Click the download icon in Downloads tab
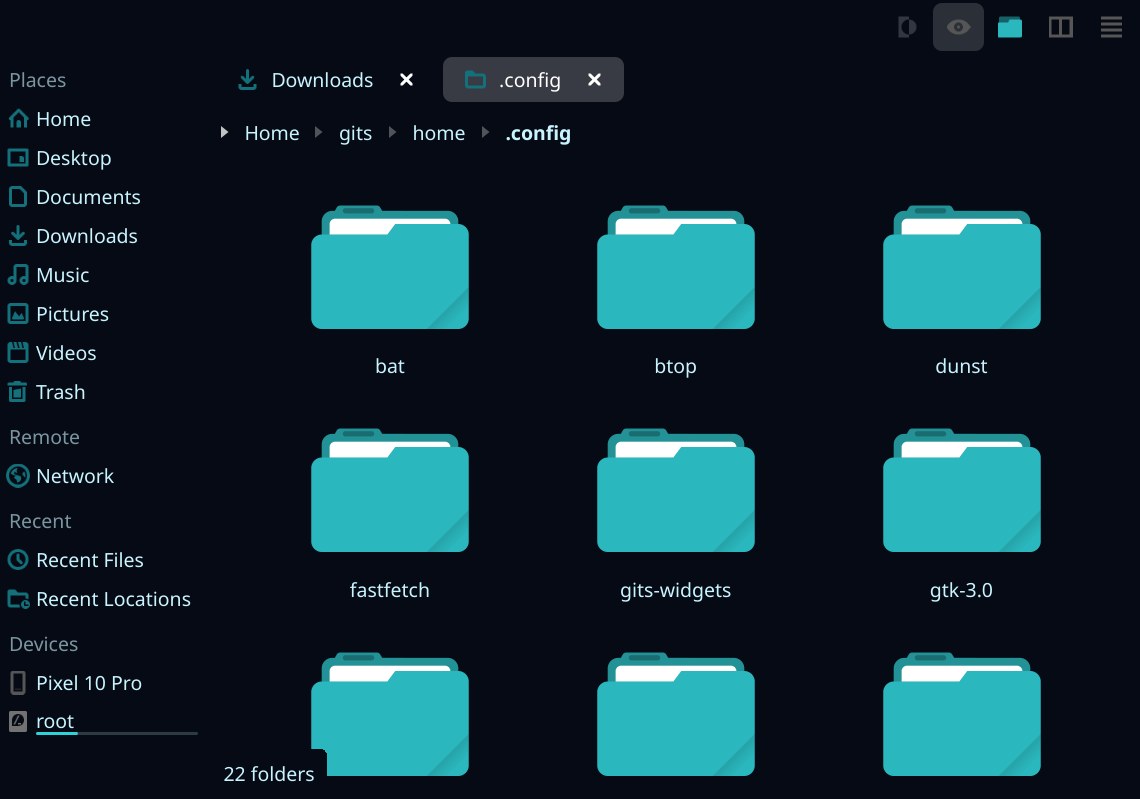Viewport: 1140px width, 799px height. pyautogui.click(x=247, y=80)
